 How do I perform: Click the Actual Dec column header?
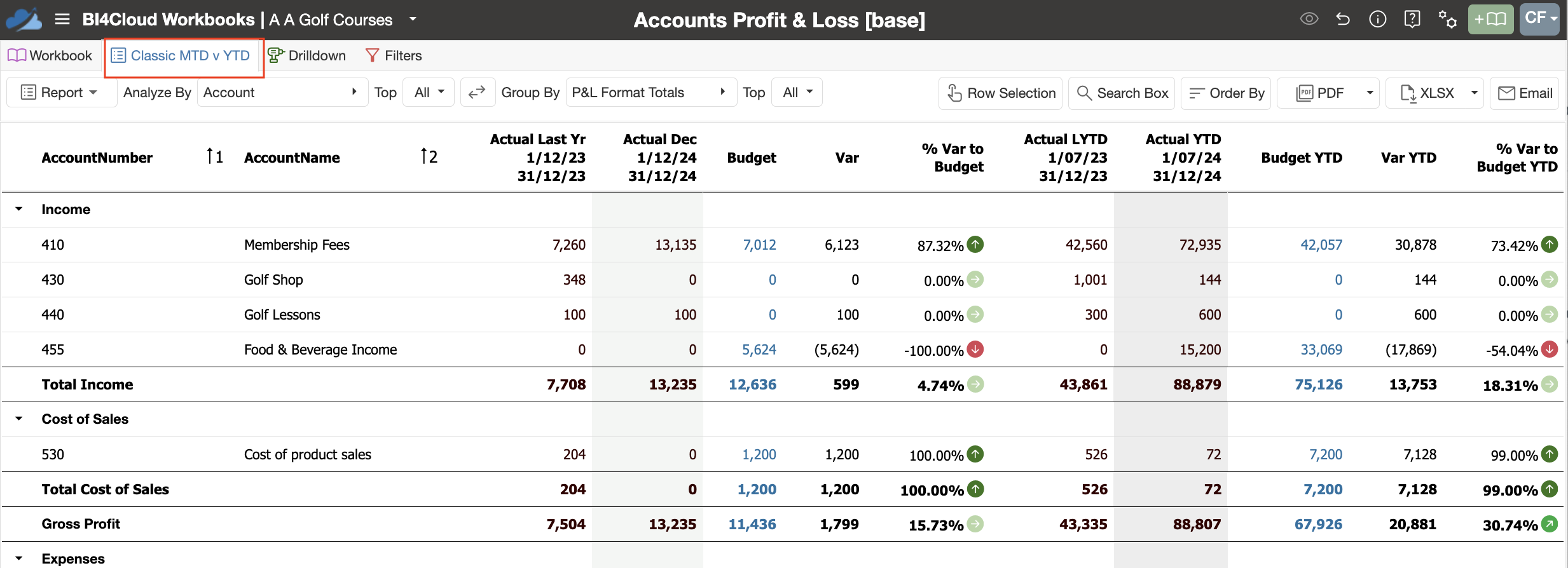[x=661, y=158]
